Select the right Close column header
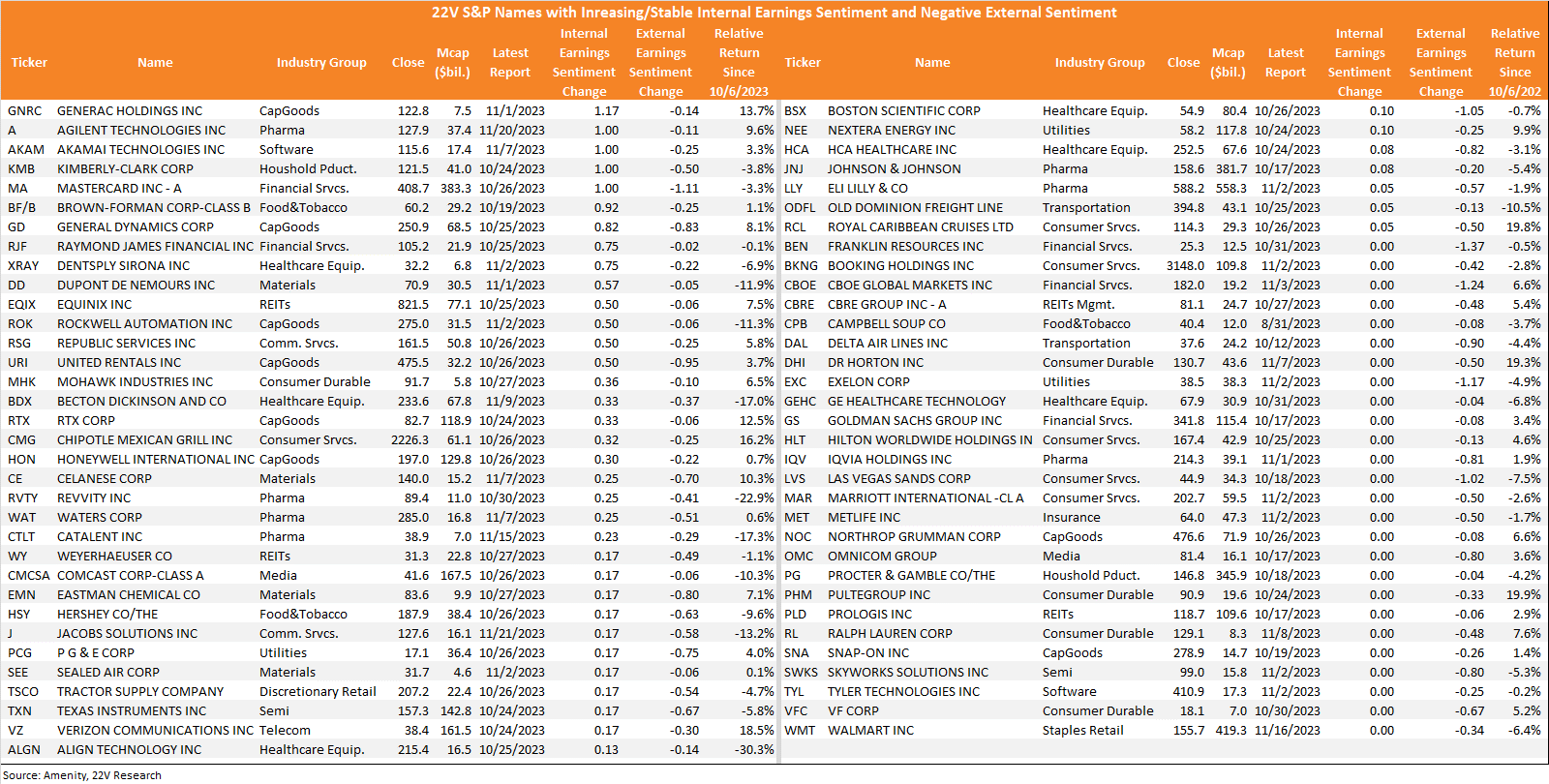This screenshot has height=784, width=1549. (x=1183, y=63)
